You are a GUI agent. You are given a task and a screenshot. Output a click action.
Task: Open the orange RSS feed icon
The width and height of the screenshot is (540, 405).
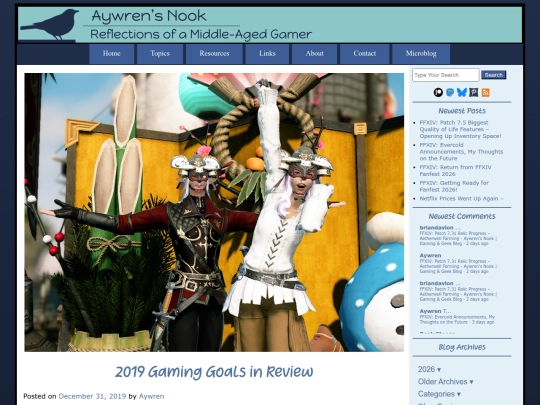[485, 92]
